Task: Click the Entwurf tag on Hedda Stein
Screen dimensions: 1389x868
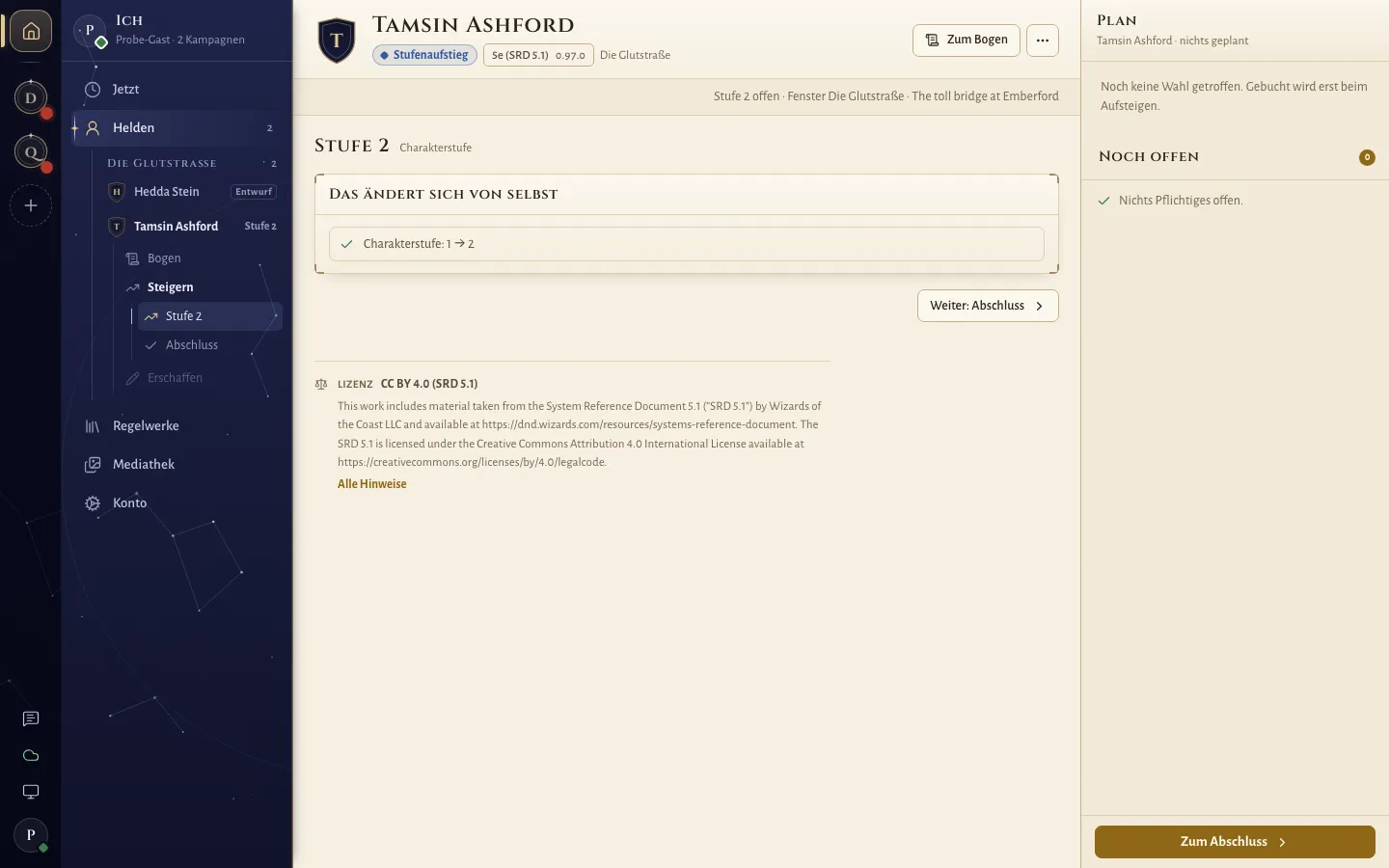Action: click(254, 192)
